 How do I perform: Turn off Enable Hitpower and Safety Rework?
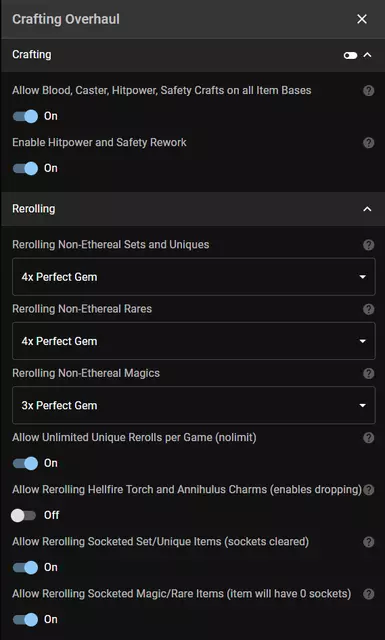25,168
